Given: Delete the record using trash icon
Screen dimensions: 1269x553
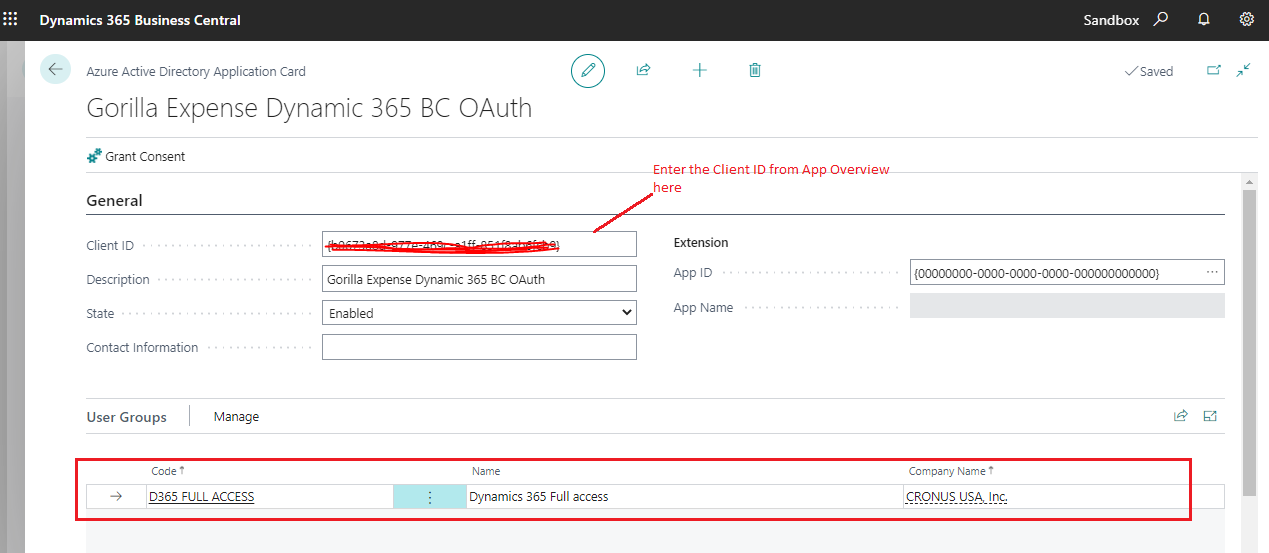Looking at the screenshot, I should point(755,70).
